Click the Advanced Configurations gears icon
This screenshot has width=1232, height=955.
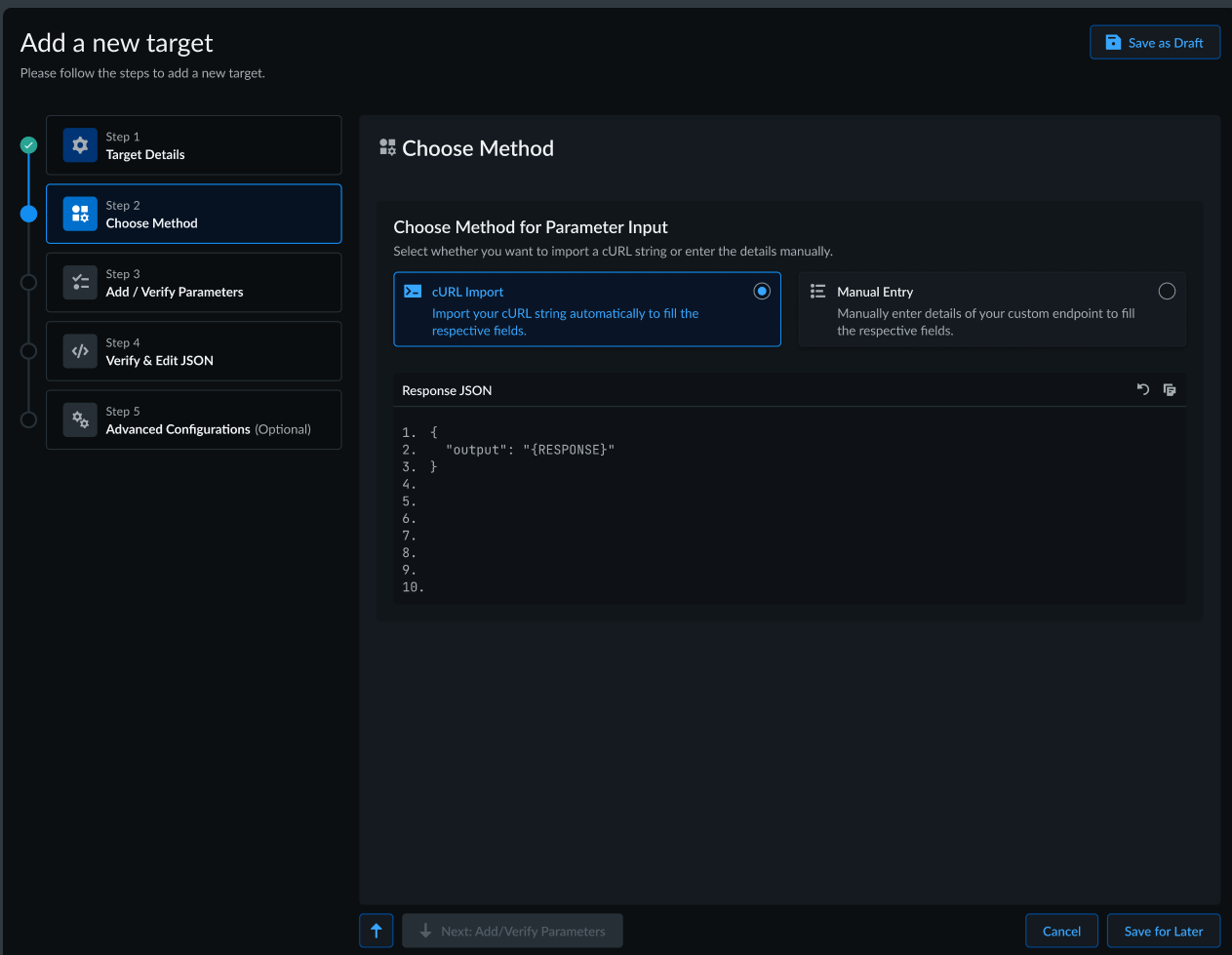pyautogui.click(x=80, y=420)
